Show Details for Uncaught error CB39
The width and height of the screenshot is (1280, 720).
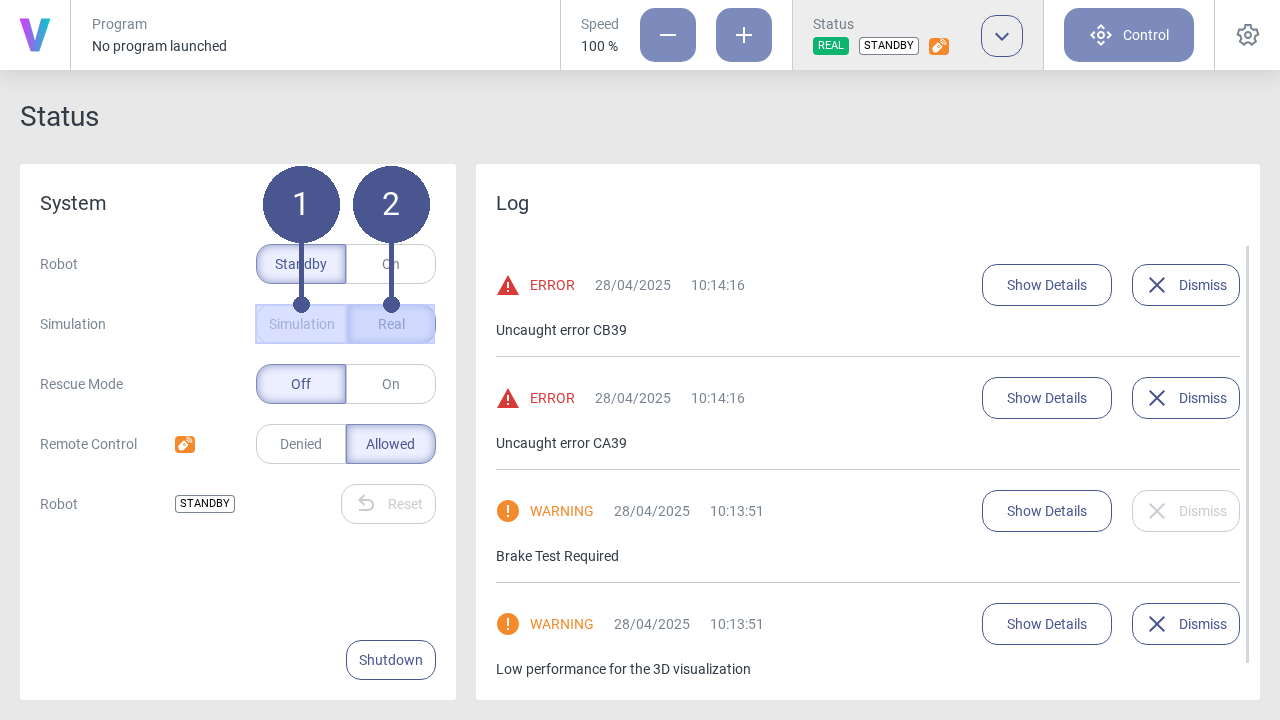click(1047, 285)
